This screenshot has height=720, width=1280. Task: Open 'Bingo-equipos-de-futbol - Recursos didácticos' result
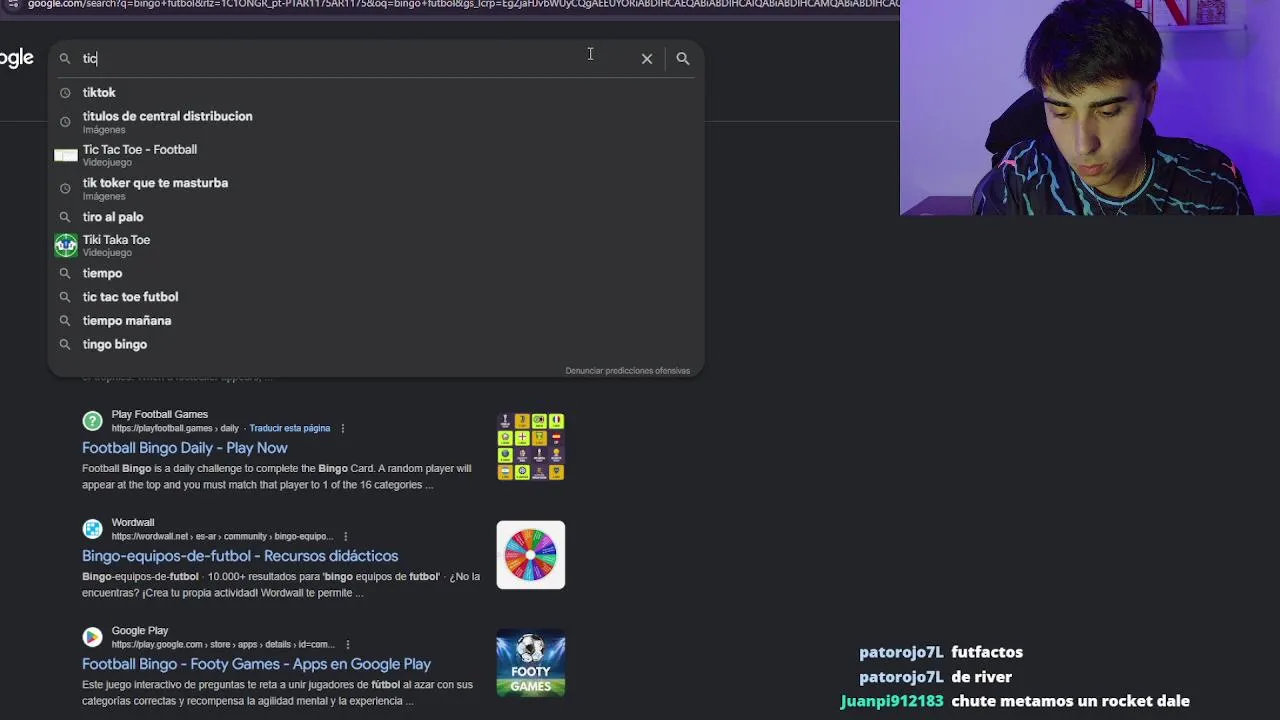tap(240, 556)
